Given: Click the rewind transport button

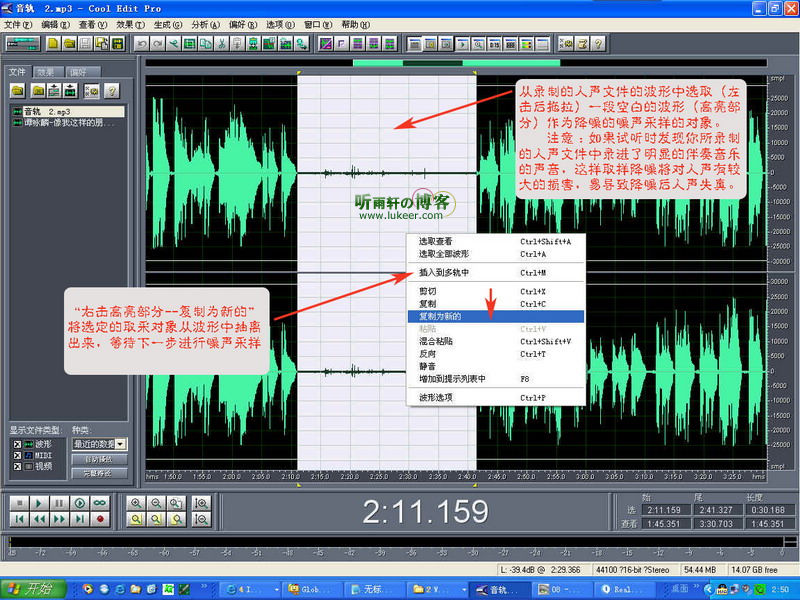Looking at the screenshot, I should click(x=39, y=519).
